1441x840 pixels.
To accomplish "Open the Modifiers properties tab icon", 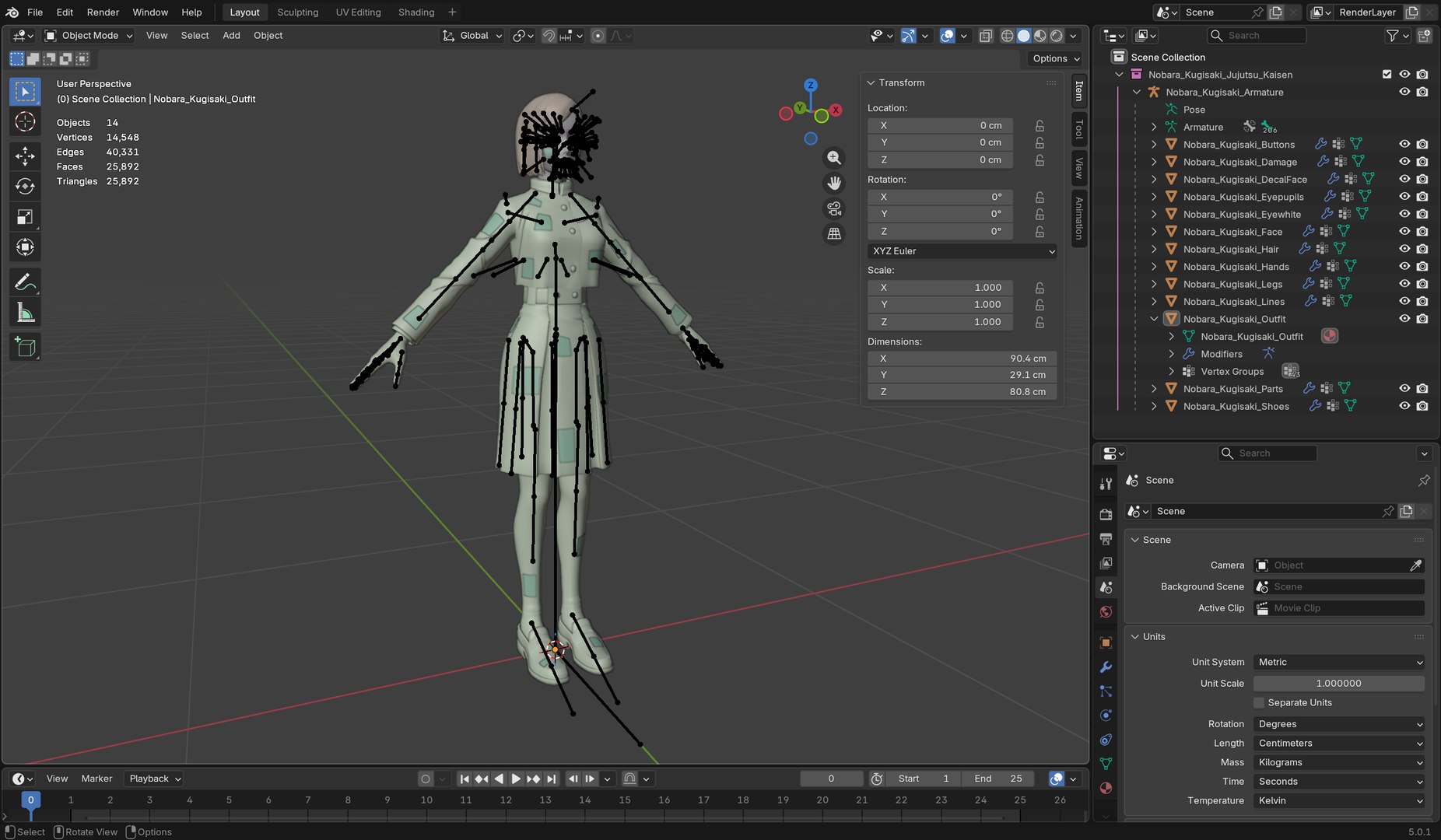I will point(1106,667).
